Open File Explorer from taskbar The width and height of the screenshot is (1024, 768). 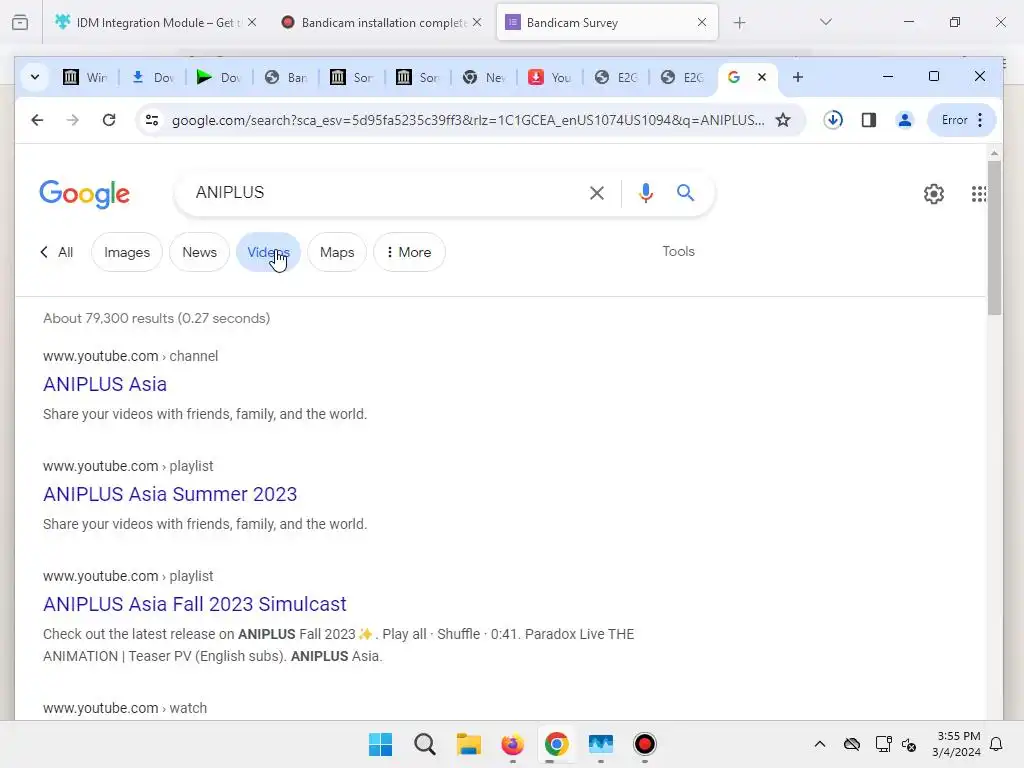point(468,744)
